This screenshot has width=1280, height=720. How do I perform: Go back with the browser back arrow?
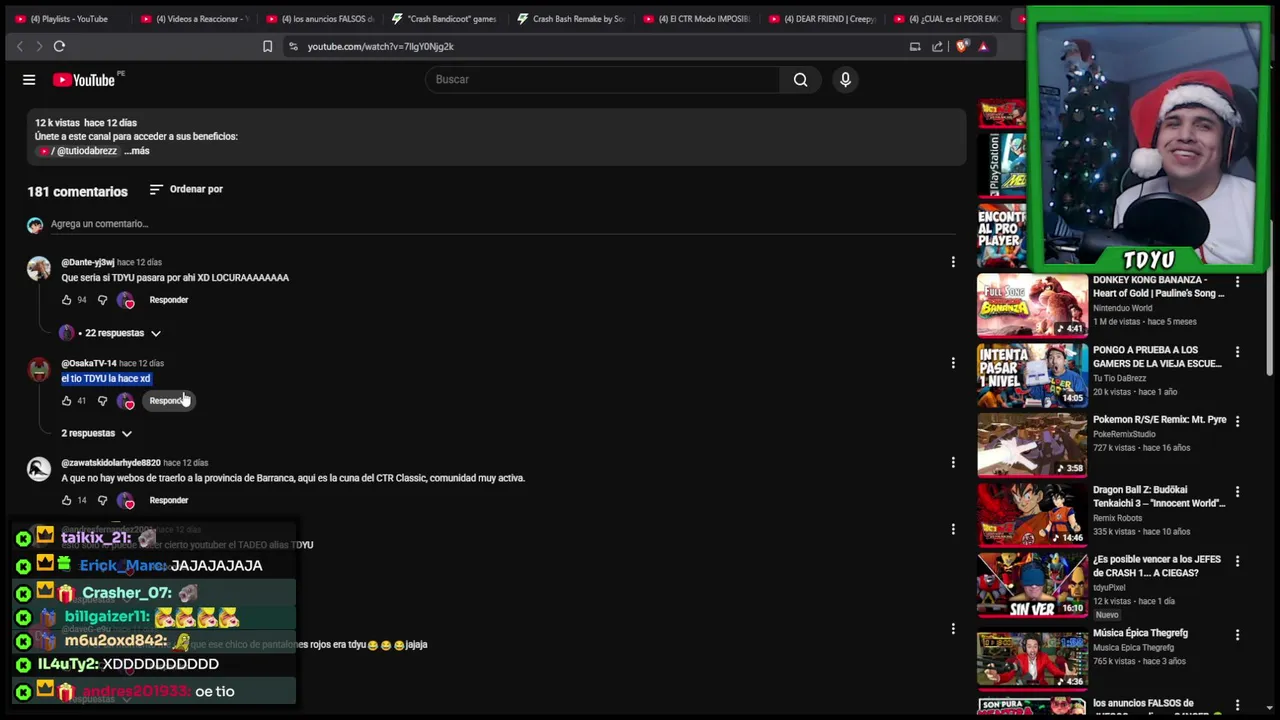[x=19, y=46]
